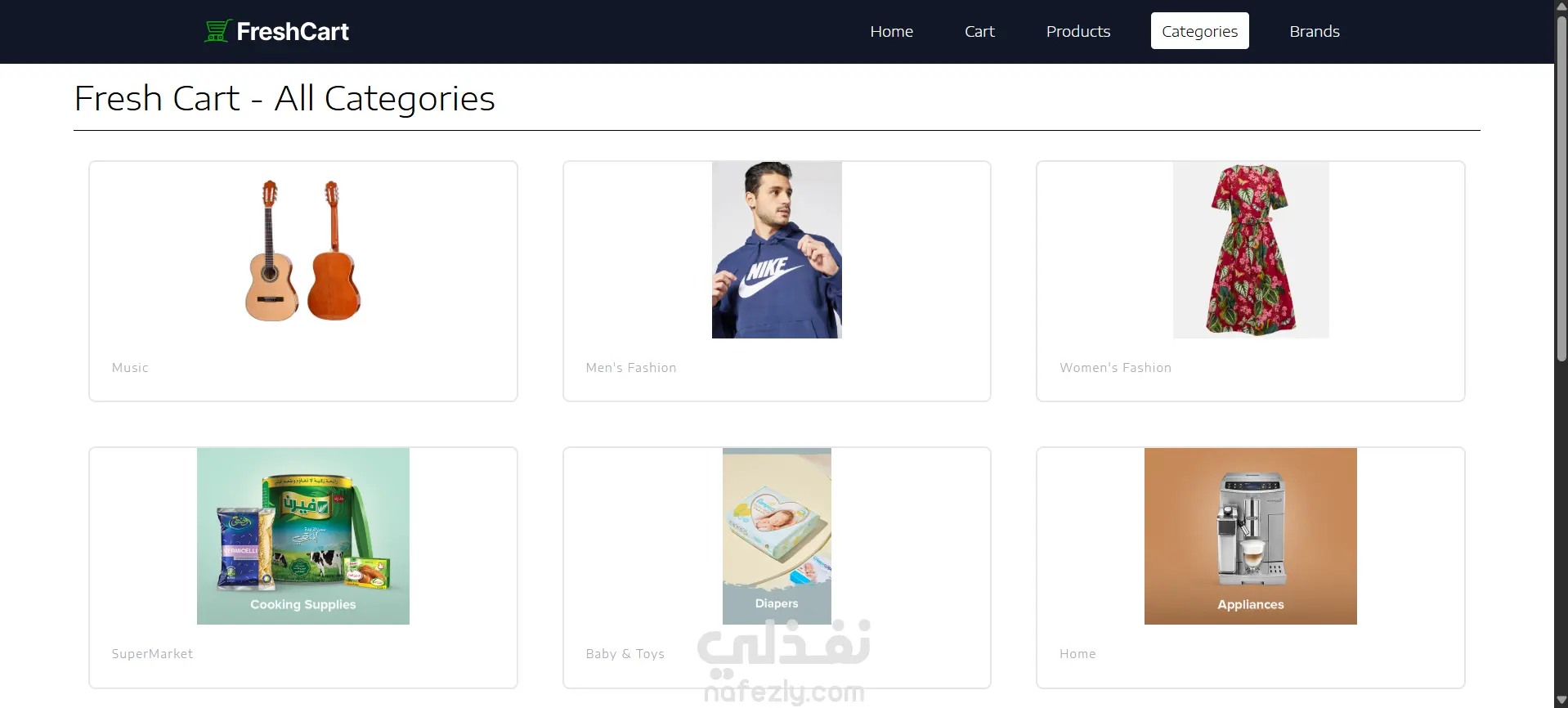Click the Appliances coffee machine image
The image size is (1568, 708).
(x=1251, y=536)
